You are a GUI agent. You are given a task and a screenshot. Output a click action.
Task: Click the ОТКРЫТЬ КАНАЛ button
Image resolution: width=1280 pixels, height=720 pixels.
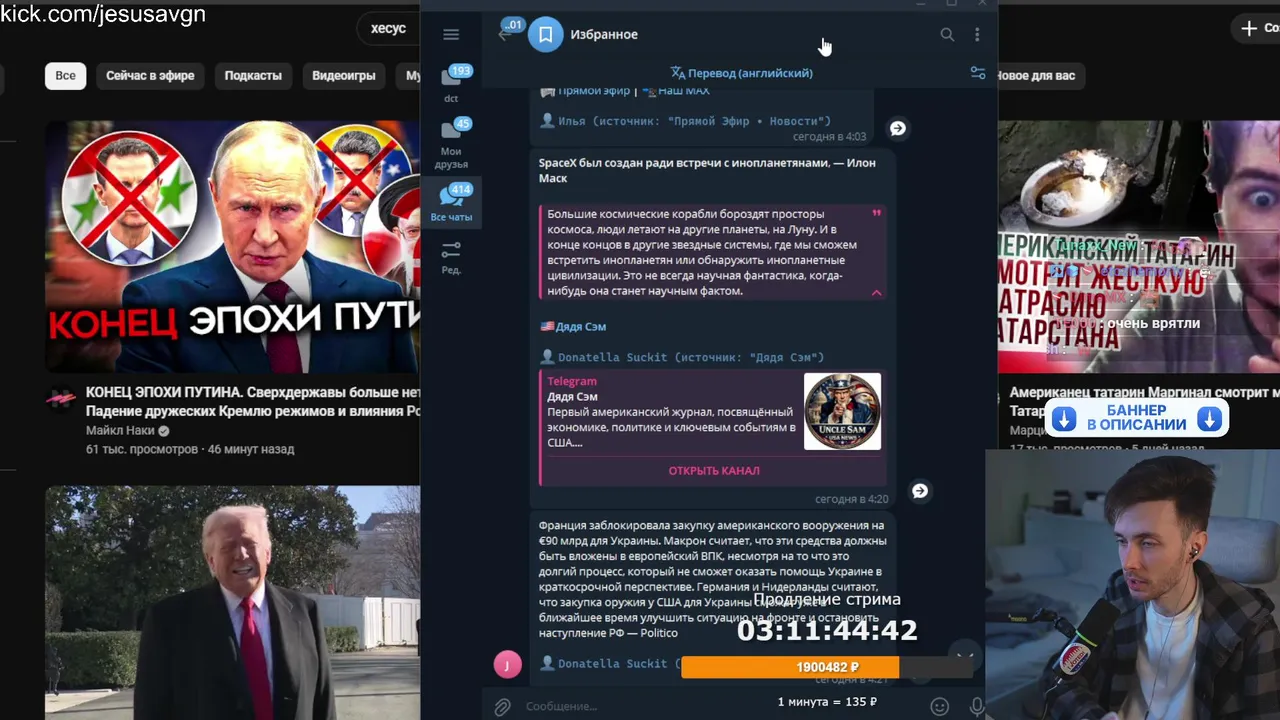click(714, 470)
